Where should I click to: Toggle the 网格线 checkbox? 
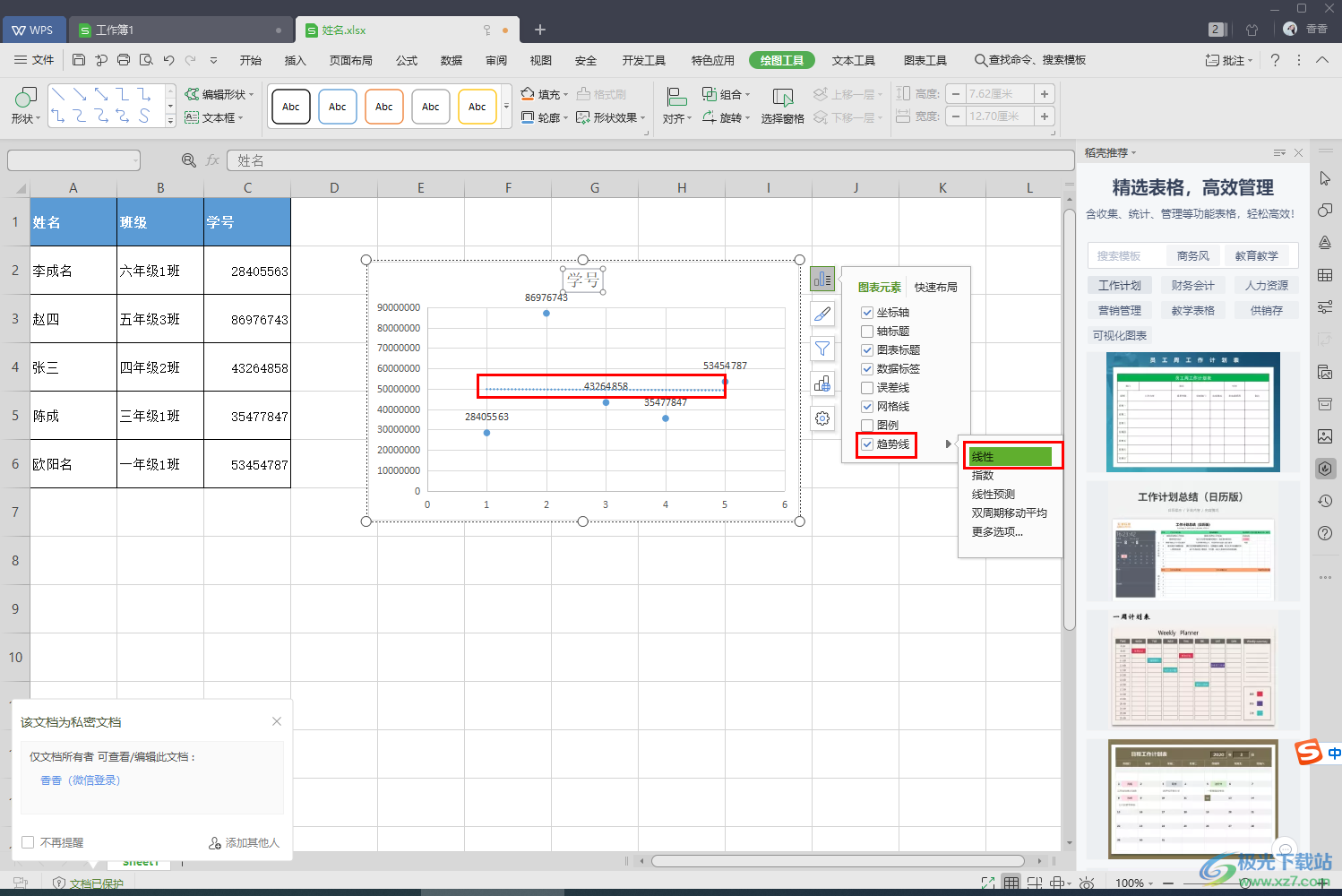click(867, 407)
